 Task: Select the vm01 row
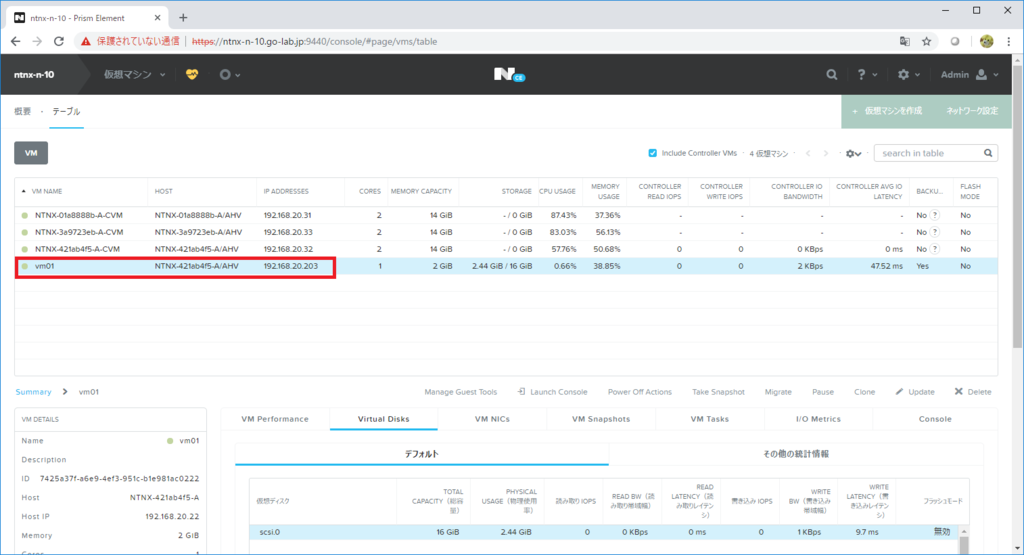pos(506,266)
